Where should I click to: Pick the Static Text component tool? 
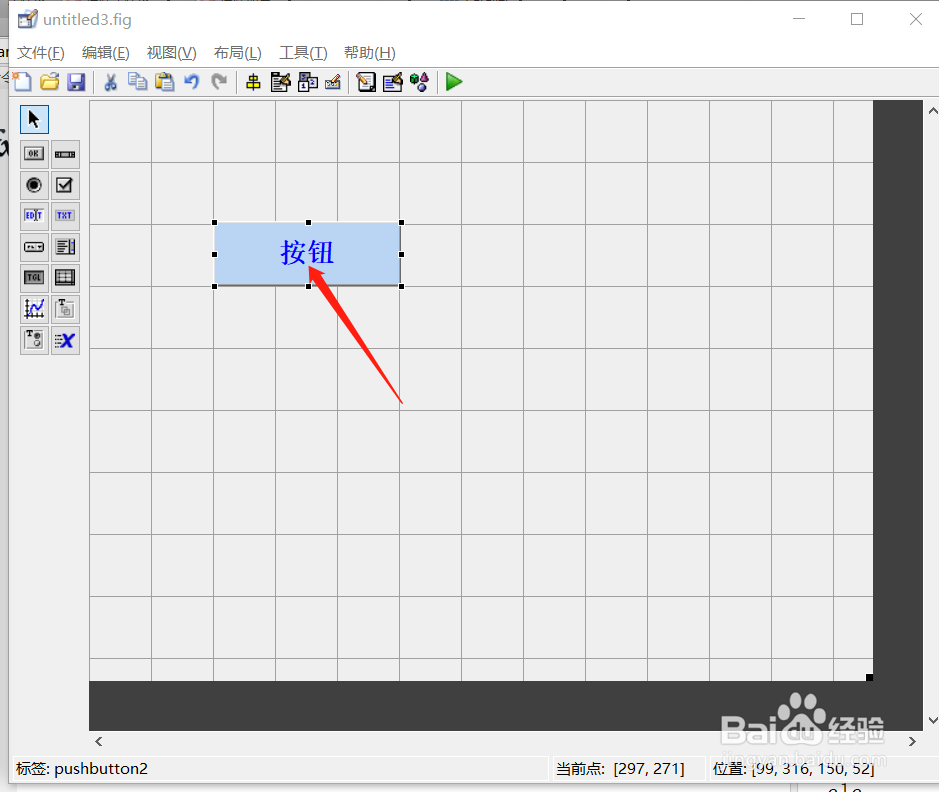tap(65, 216)
